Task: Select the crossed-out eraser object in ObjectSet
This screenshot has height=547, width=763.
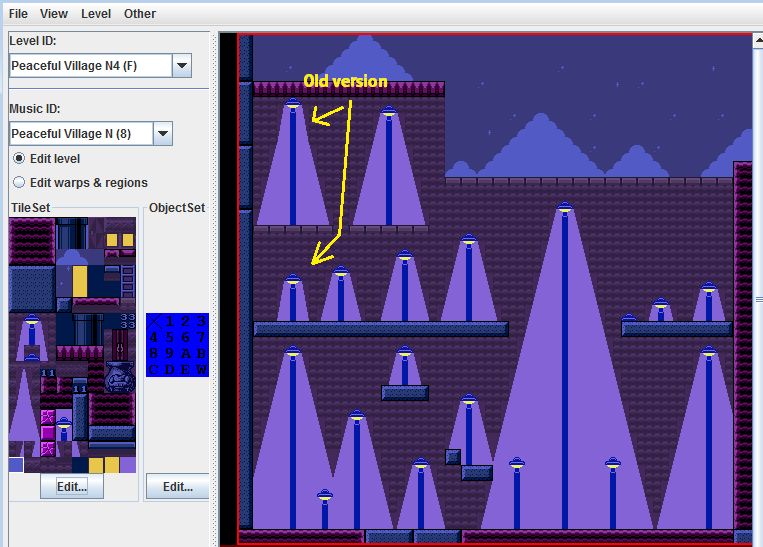Action: [x=153, y=321]
